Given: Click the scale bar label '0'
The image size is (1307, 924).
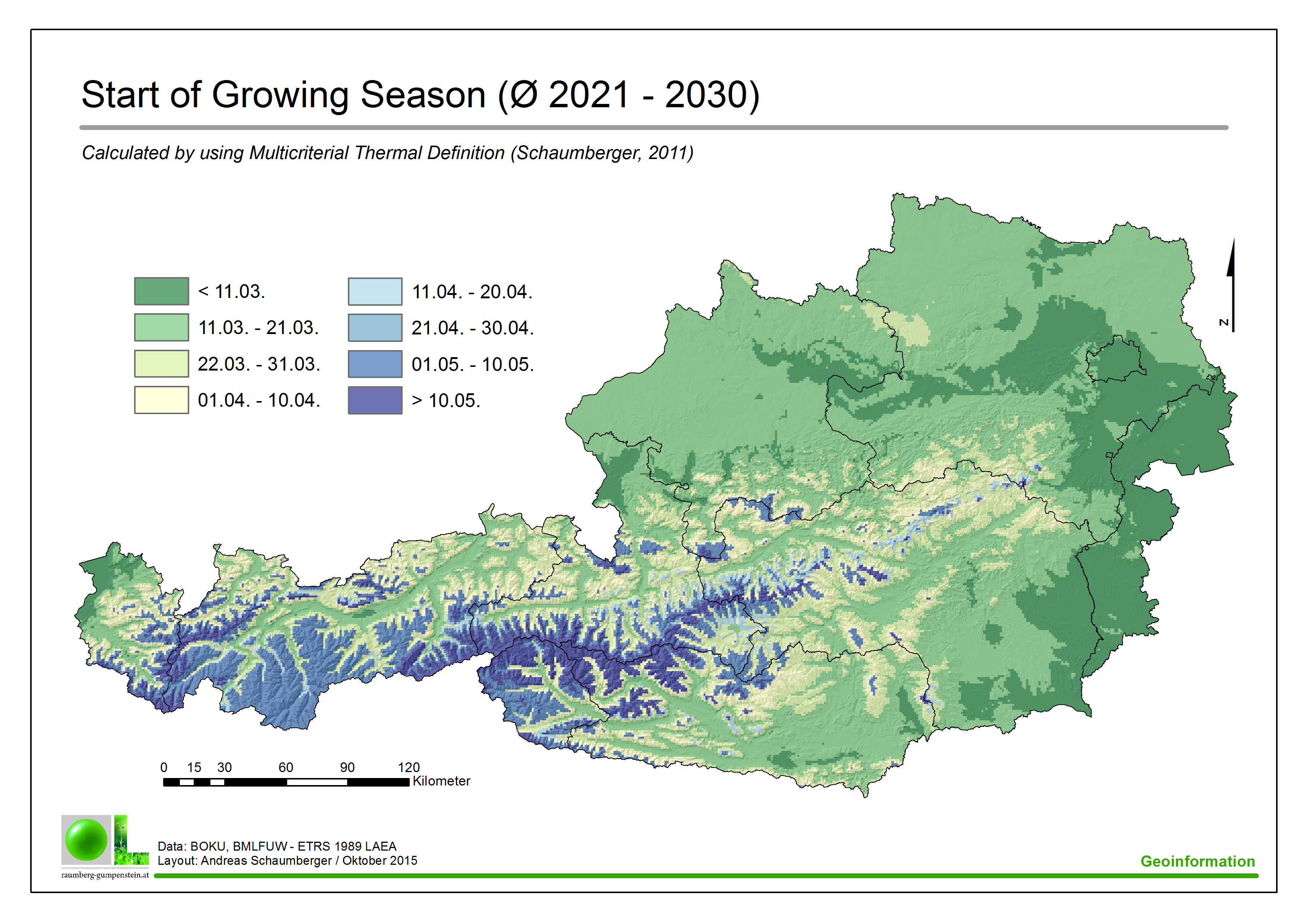Looking at the screenshot, I should [164, 768].
